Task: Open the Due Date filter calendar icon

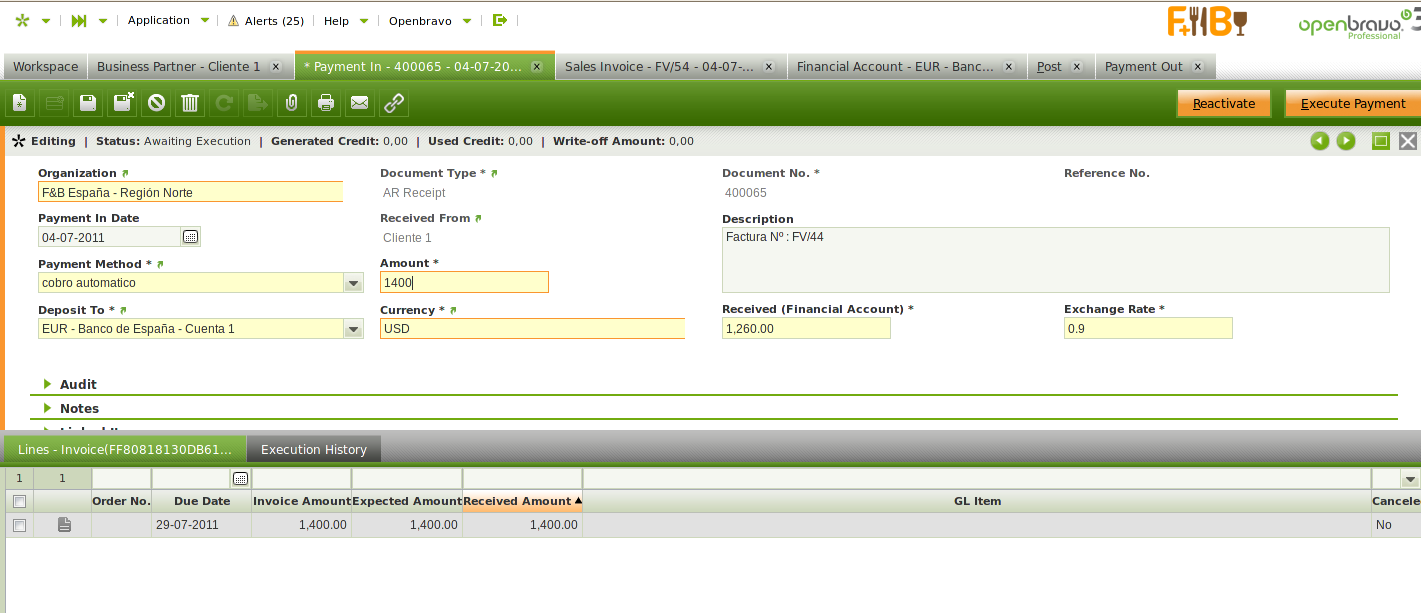Action: click(240, 478)
